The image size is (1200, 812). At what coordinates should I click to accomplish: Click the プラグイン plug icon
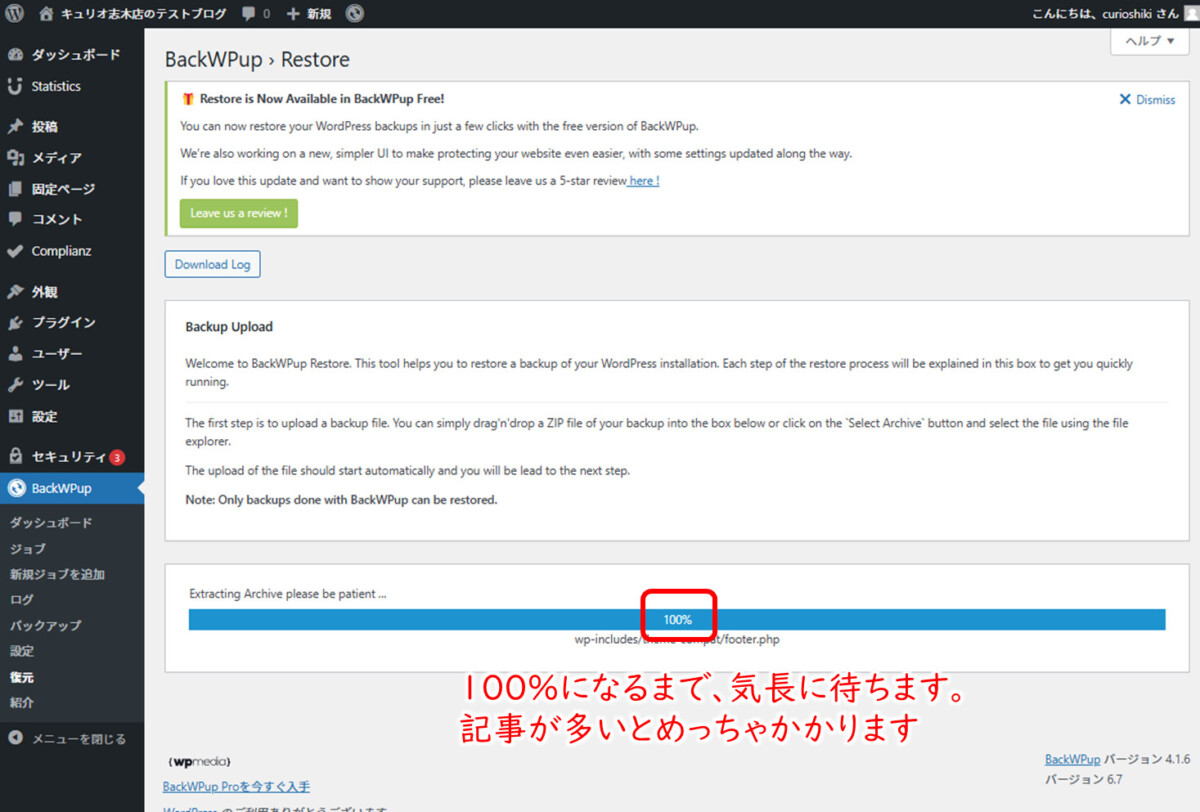[15, 323]
